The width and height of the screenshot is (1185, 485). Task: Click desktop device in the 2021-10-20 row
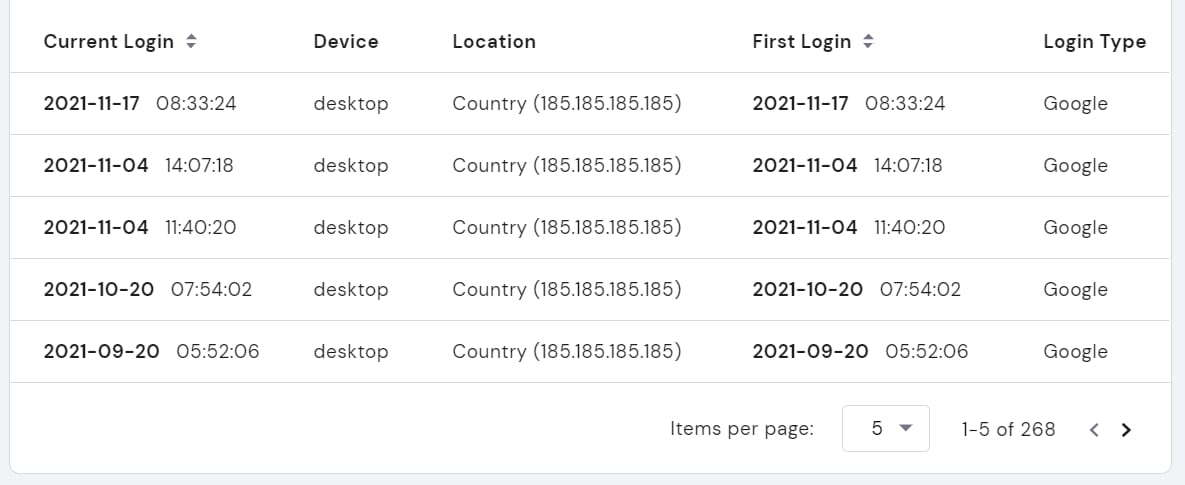(x=351, y=290)
